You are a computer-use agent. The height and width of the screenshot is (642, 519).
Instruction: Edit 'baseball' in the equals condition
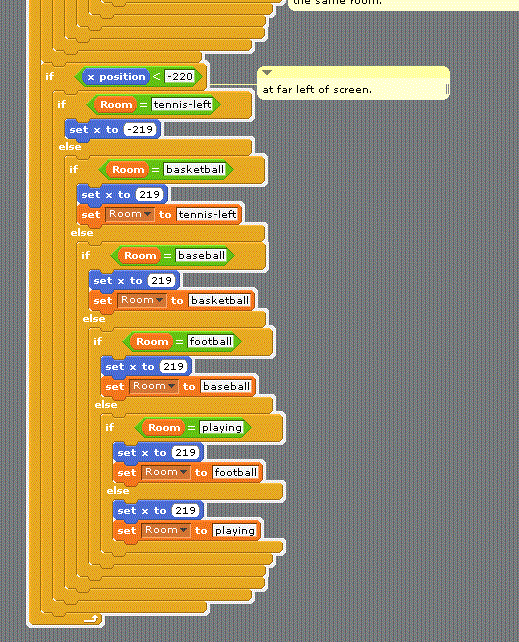201,255
